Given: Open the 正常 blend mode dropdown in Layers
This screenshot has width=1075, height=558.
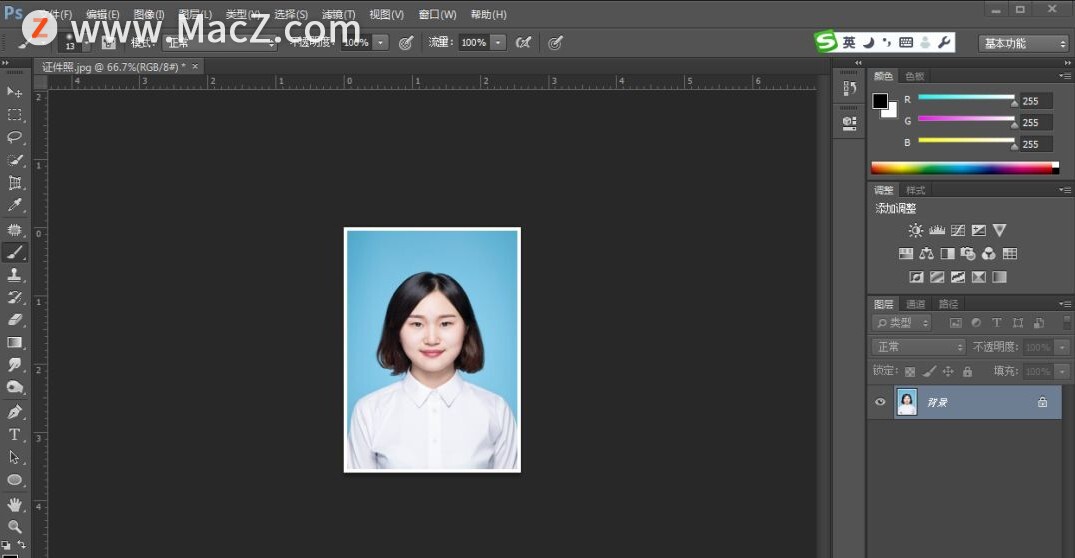Looking at the screenshot, I should click(x=918, y=347).
